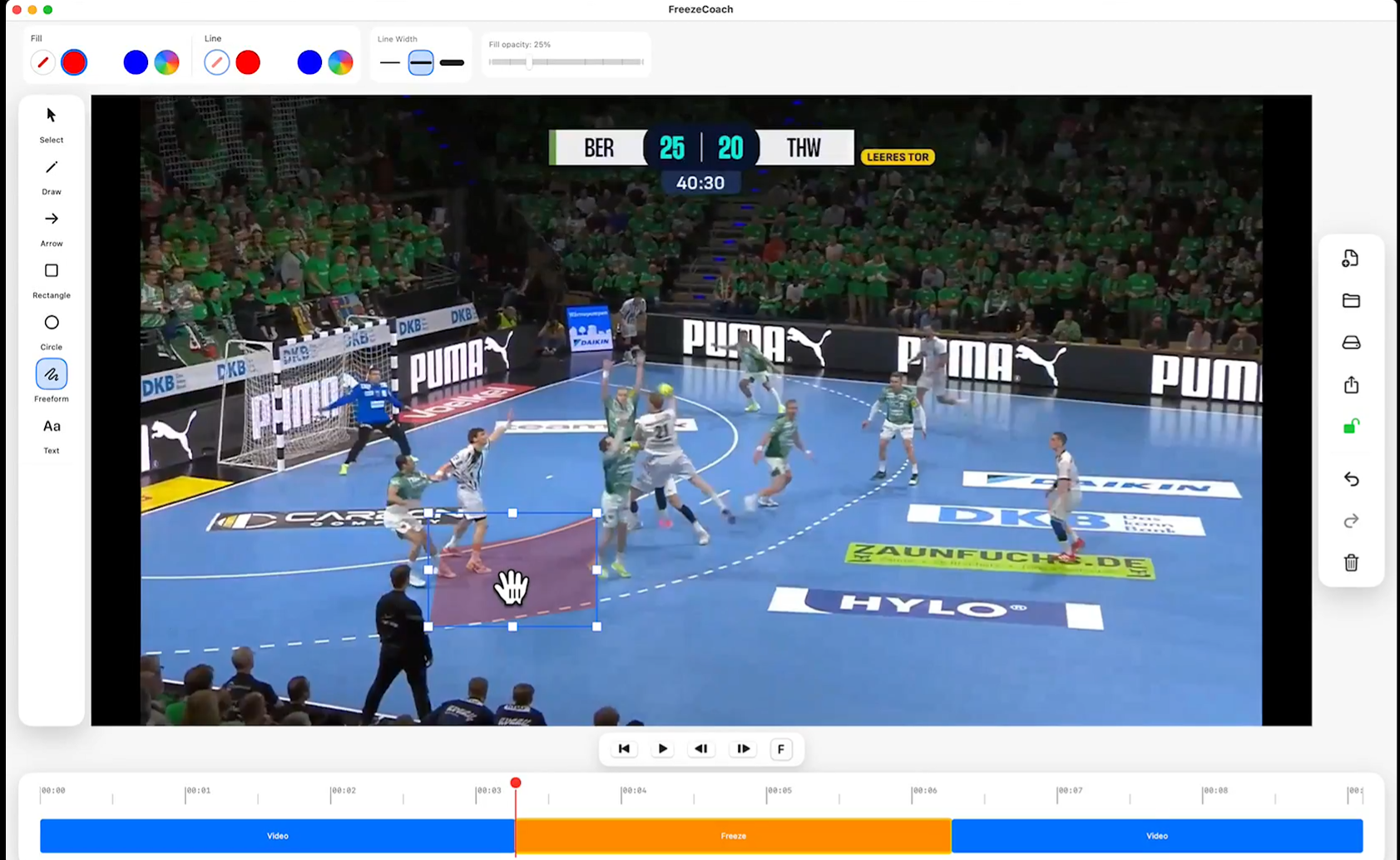Viewport: 1400px width, 860px height.
Task: Select the thickest line width option
Action: tap(452, 63)
